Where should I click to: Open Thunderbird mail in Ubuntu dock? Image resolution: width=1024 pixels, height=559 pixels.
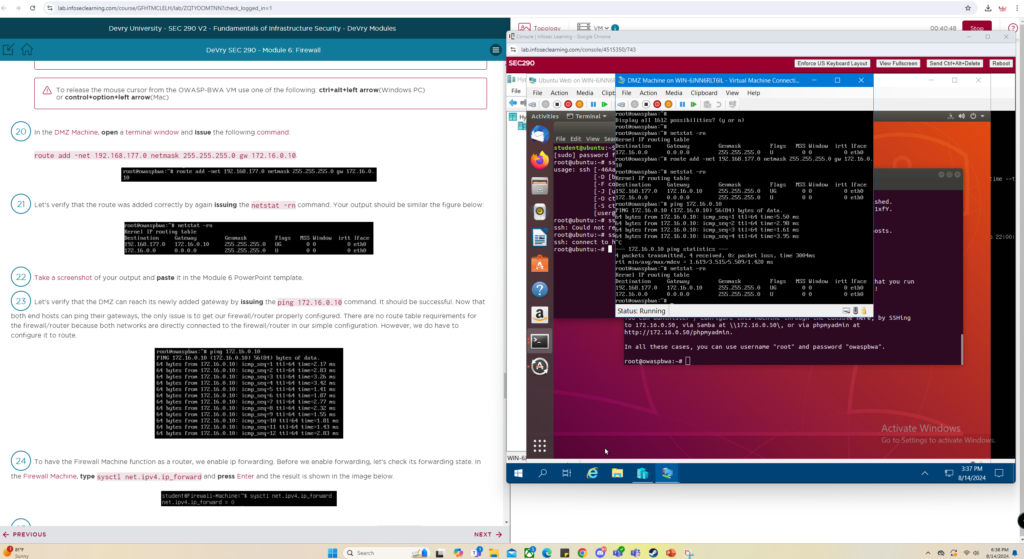tap(539, 133)
